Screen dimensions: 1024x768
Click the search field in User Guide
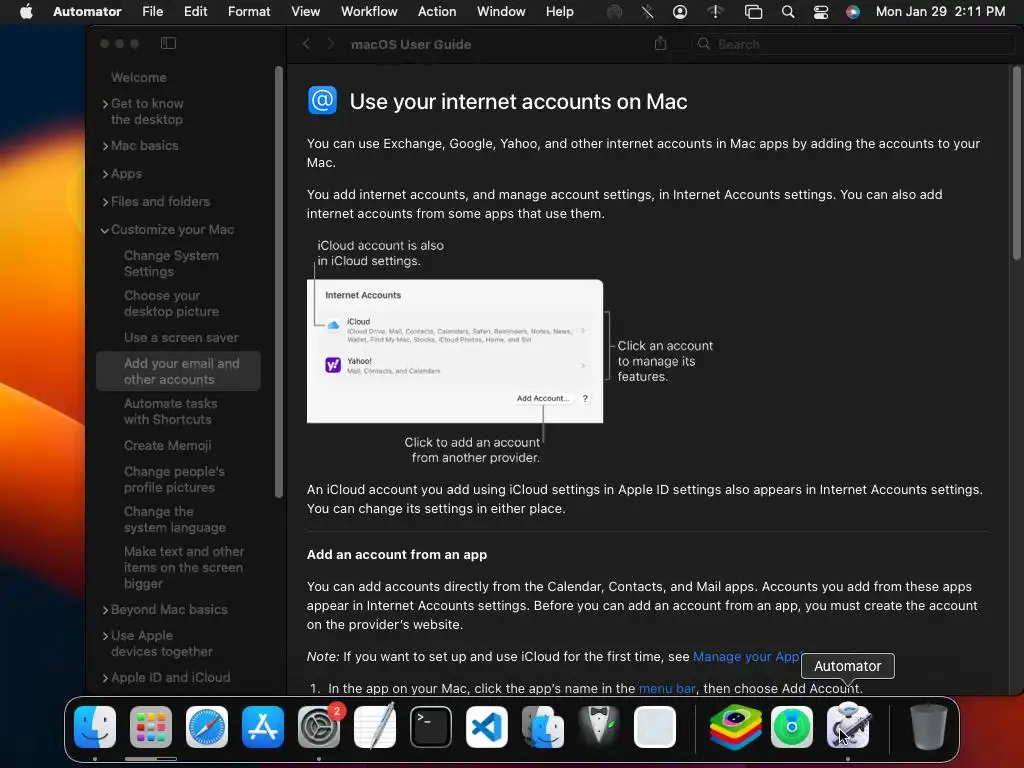pos(852,44)
